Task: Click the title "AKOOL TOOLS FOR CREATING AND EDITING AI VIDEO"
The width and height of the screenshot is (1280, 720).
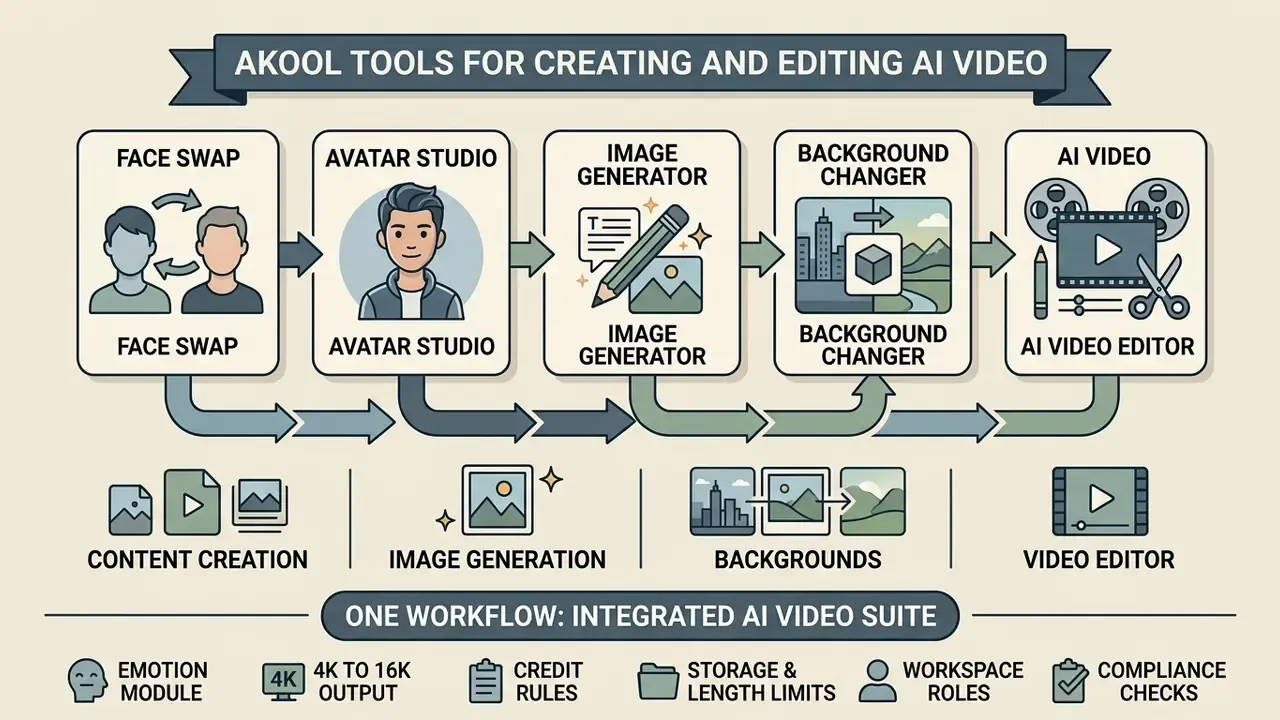Action: click(x=640, y=63)
